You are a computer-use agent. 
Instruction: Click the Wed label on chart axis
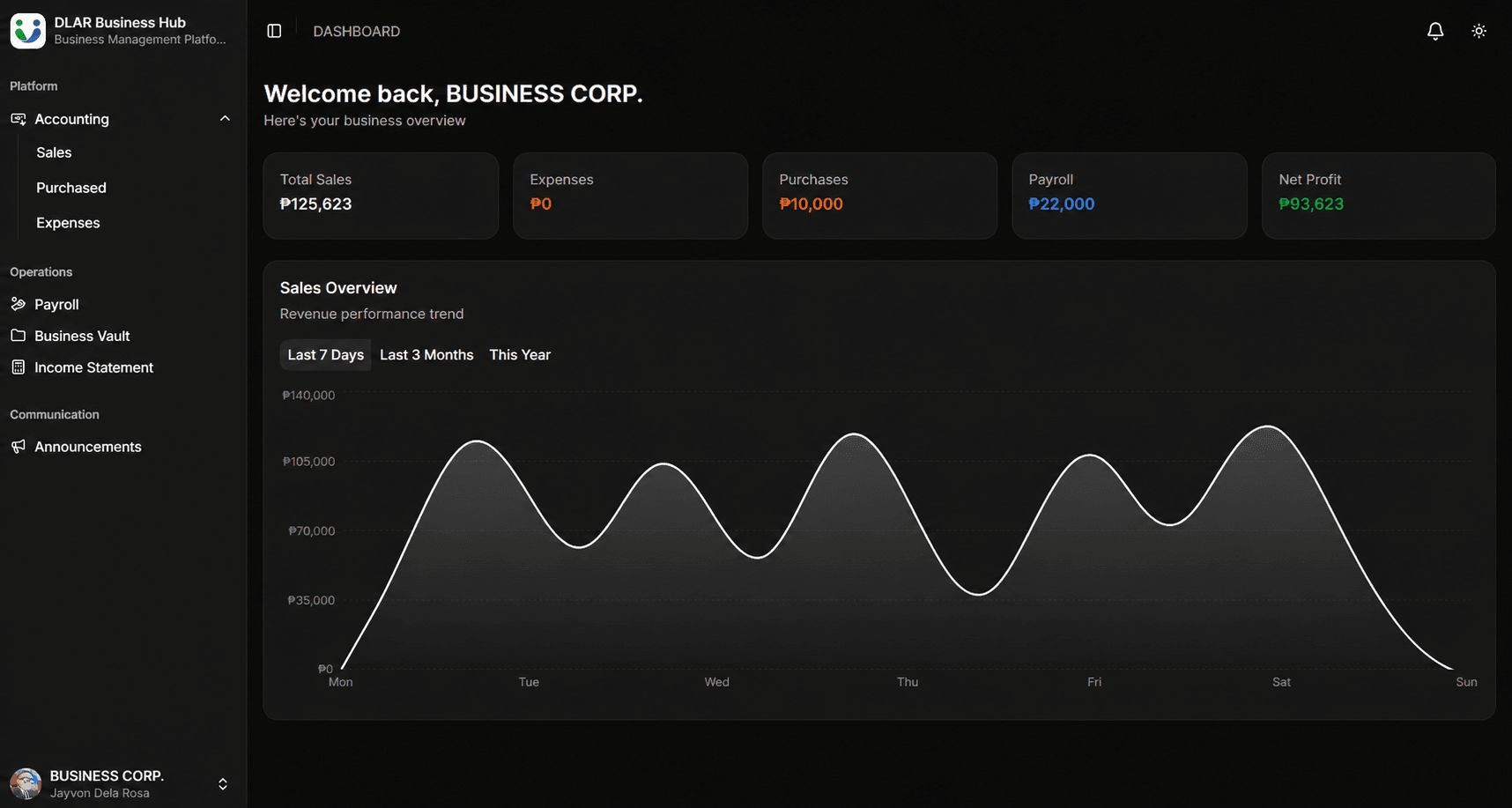tap(716, 682)
